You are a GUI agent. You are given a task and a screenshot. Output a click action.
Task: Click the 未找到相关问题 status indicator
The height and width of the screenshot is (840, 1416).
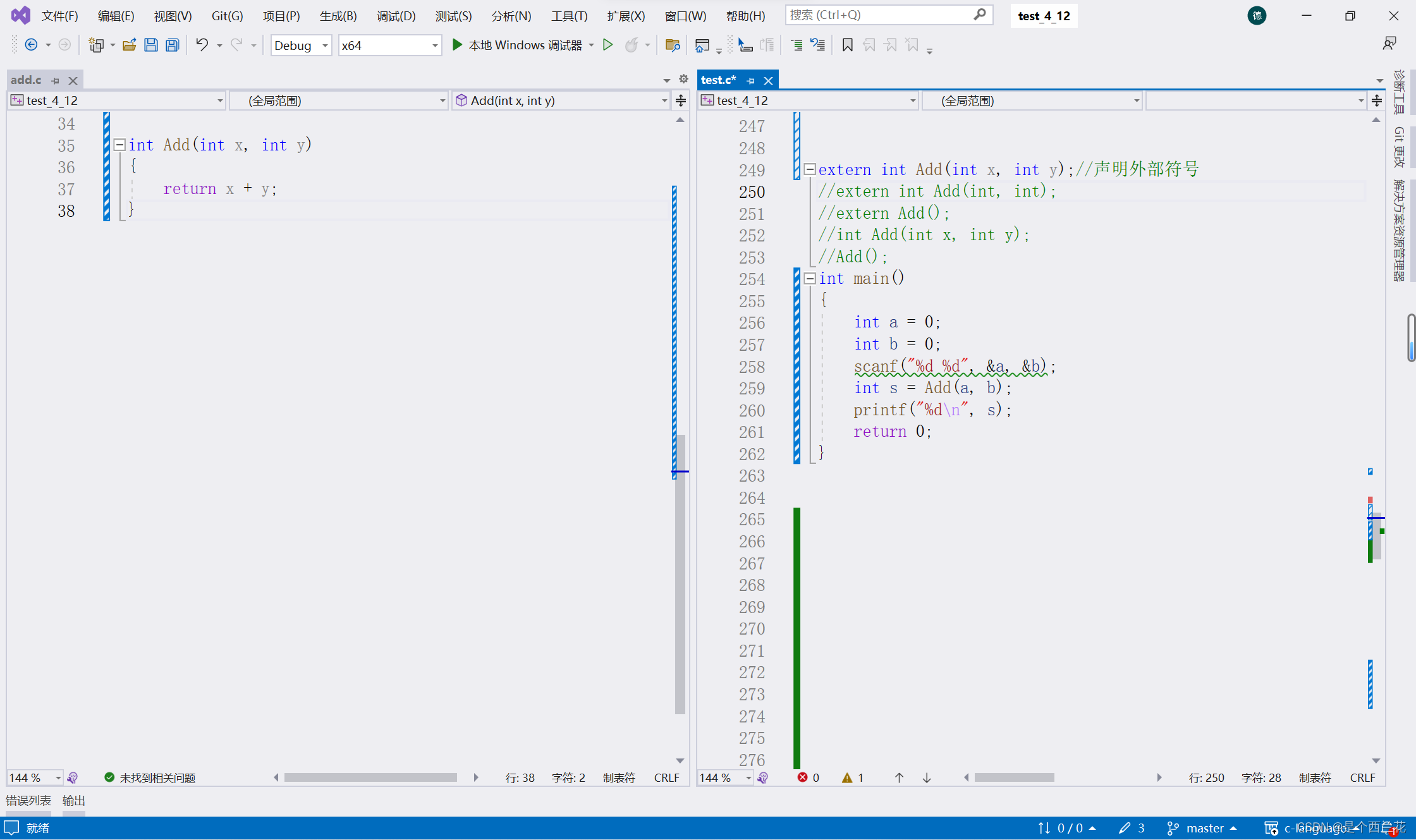(150, 777)
